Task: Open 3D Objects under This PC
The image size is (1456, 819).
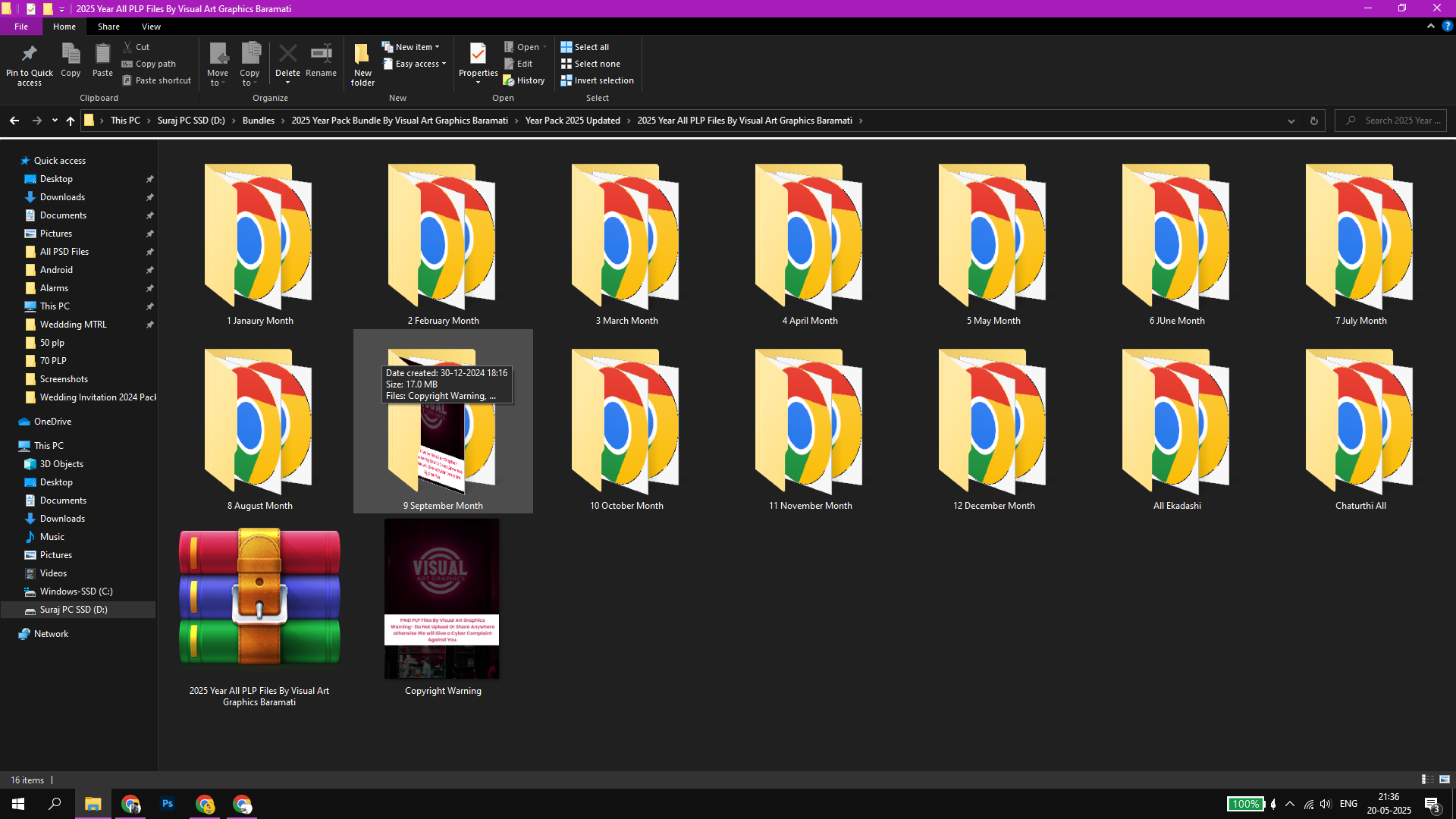Action: (x=61, y=464)
